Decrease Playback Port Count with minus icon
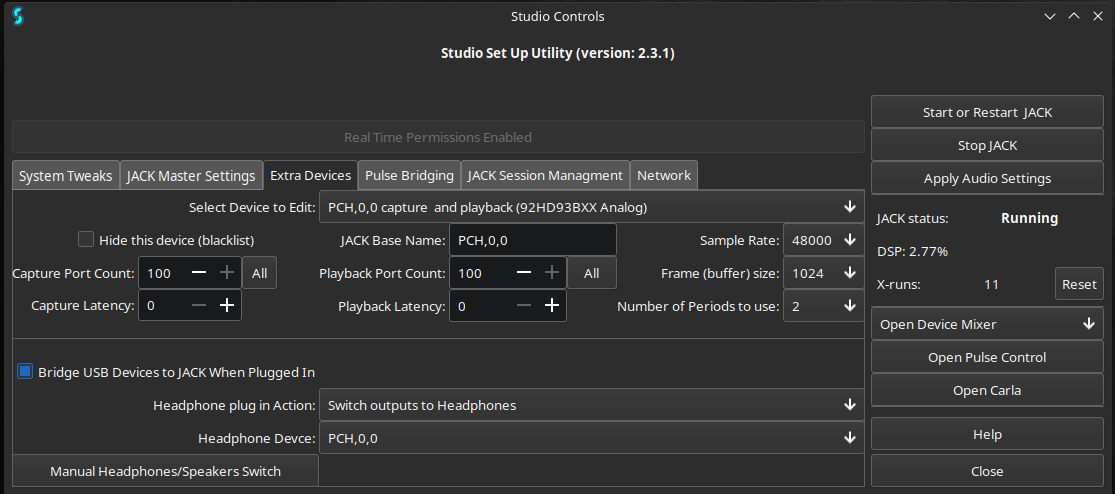The image size is (1115, 494). coord(524,273)
